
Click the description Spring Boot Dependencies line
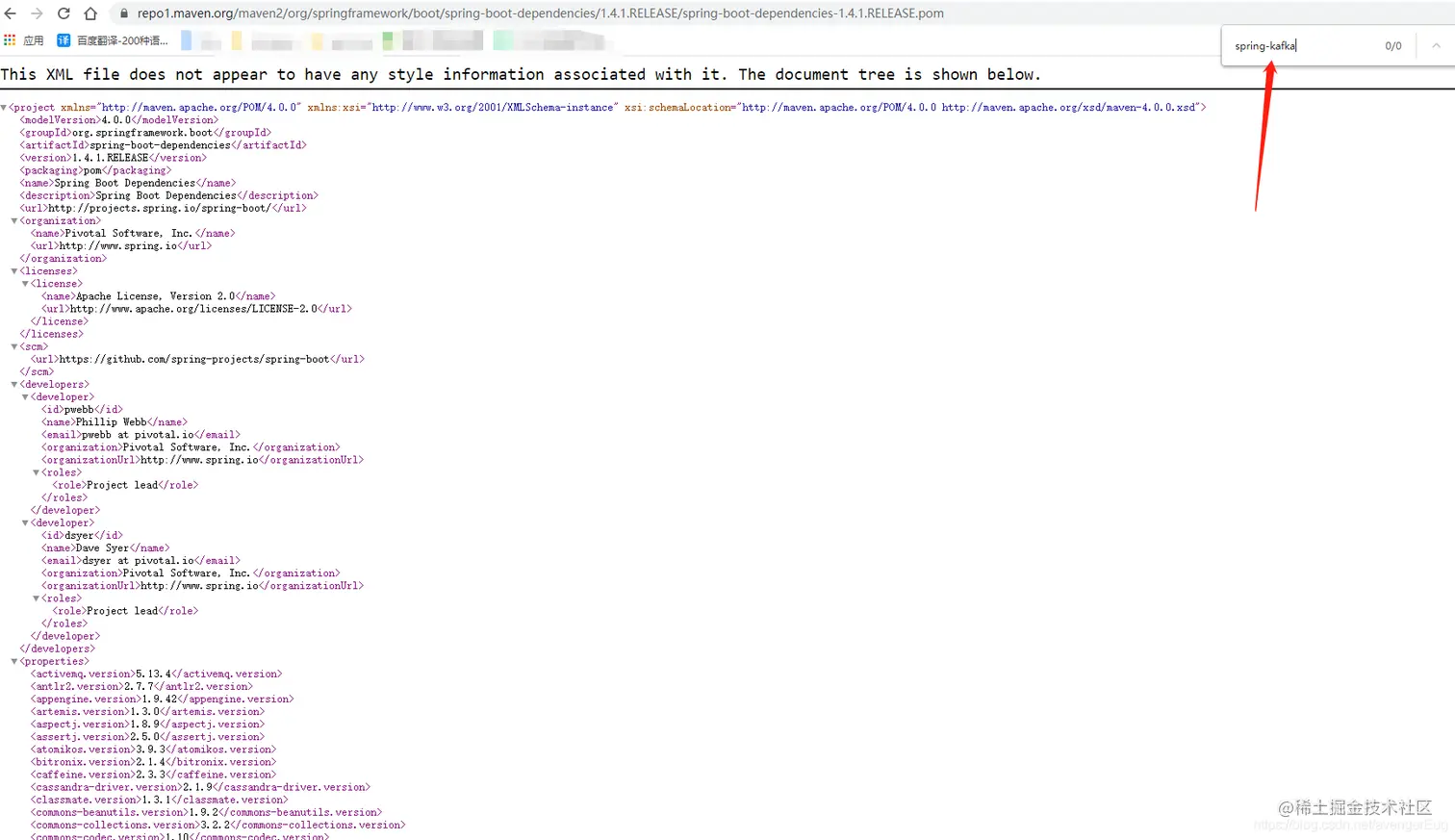coord(169,195)
